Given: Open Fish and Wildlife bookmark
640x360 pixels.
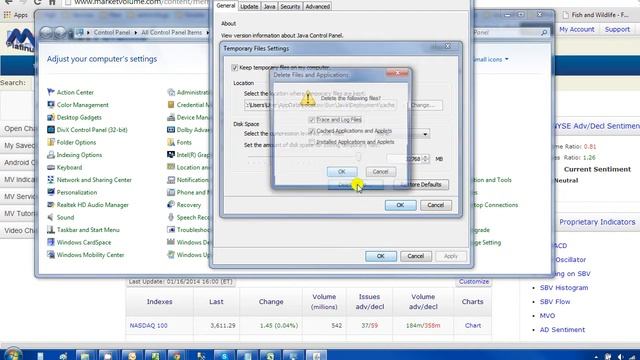Looking at the screenshot, I should (x=595, y=15).
